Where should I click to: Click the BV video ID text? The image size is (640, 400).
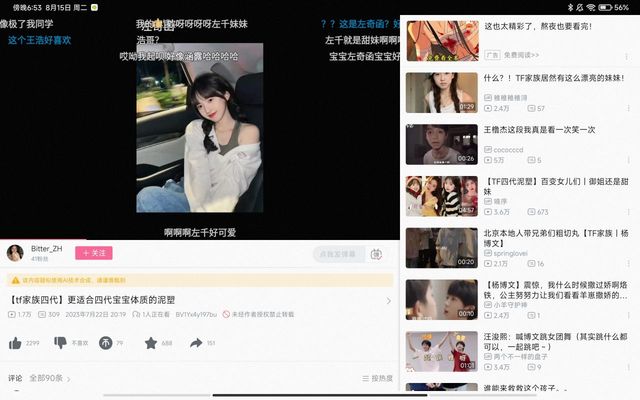tap(196, 314)
